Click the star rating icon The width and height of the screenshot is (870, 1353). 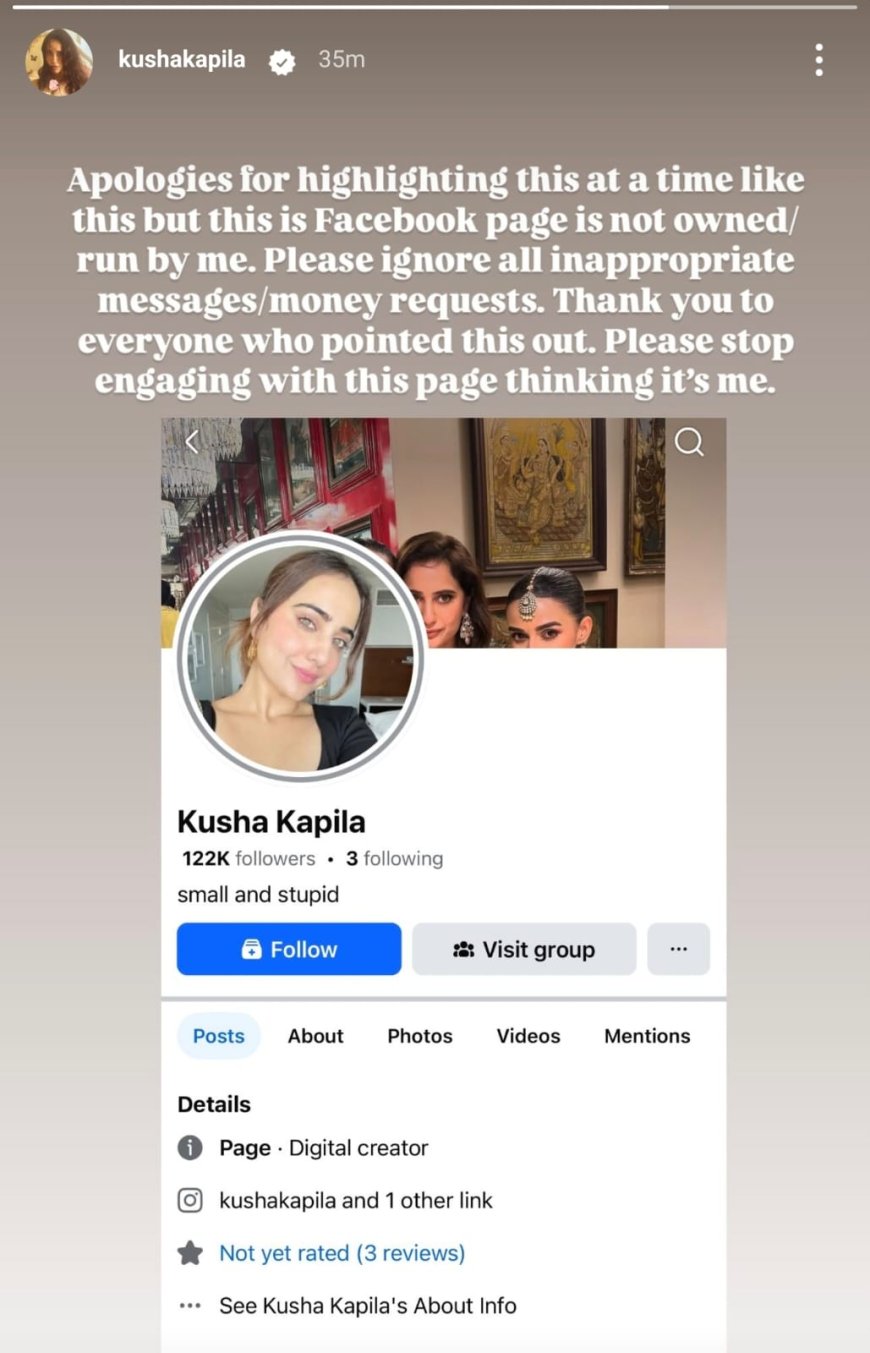[x=190, y=1253]
